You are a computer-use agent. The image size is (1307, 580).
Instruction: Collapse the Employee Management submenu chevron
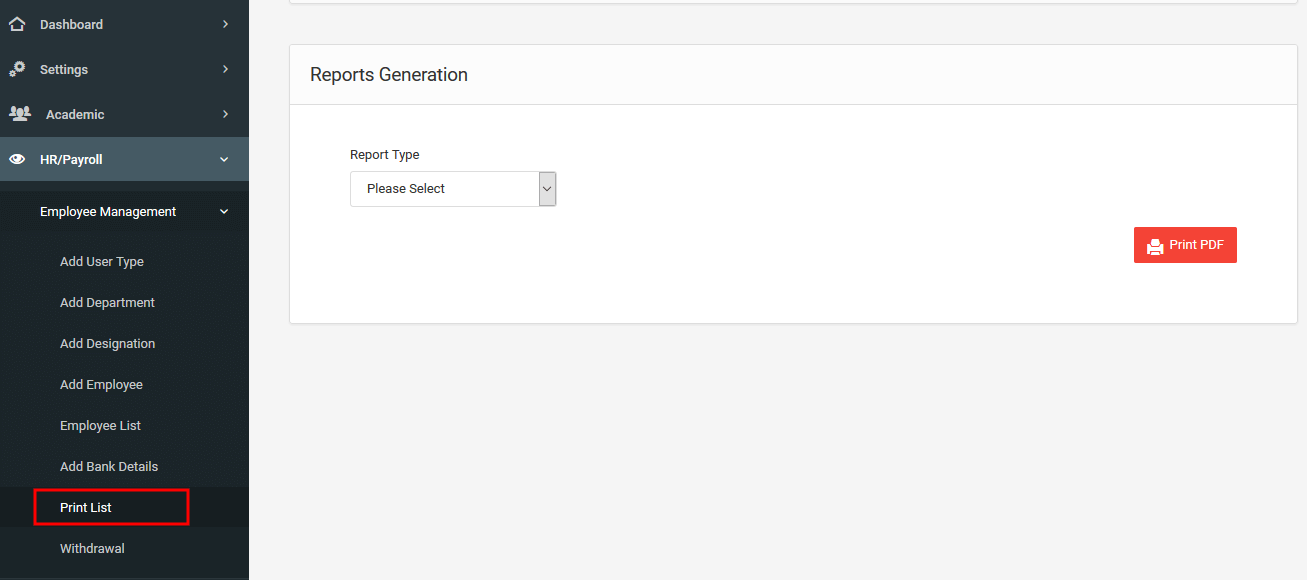(x=224, y=212)
